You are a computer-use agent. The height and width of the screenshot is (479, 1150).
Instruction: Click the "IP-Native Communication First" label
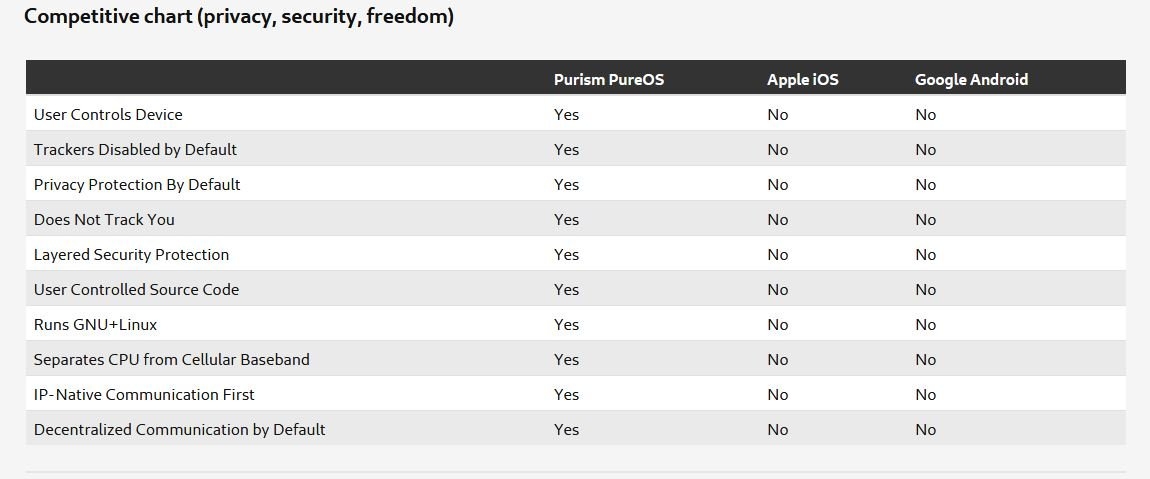coord(144,395)
